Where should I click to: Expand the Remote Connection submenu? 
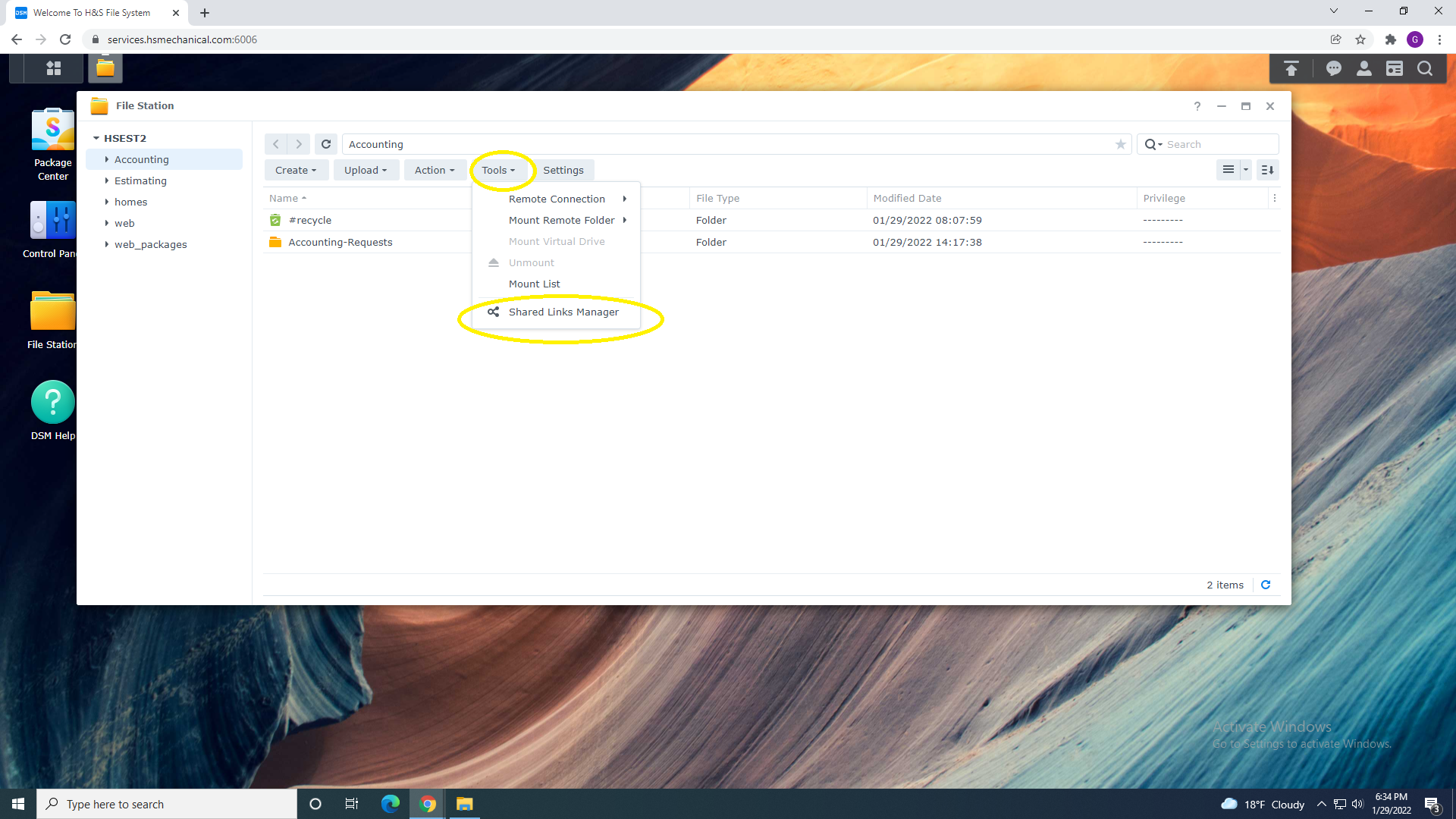tap(557, 199)
